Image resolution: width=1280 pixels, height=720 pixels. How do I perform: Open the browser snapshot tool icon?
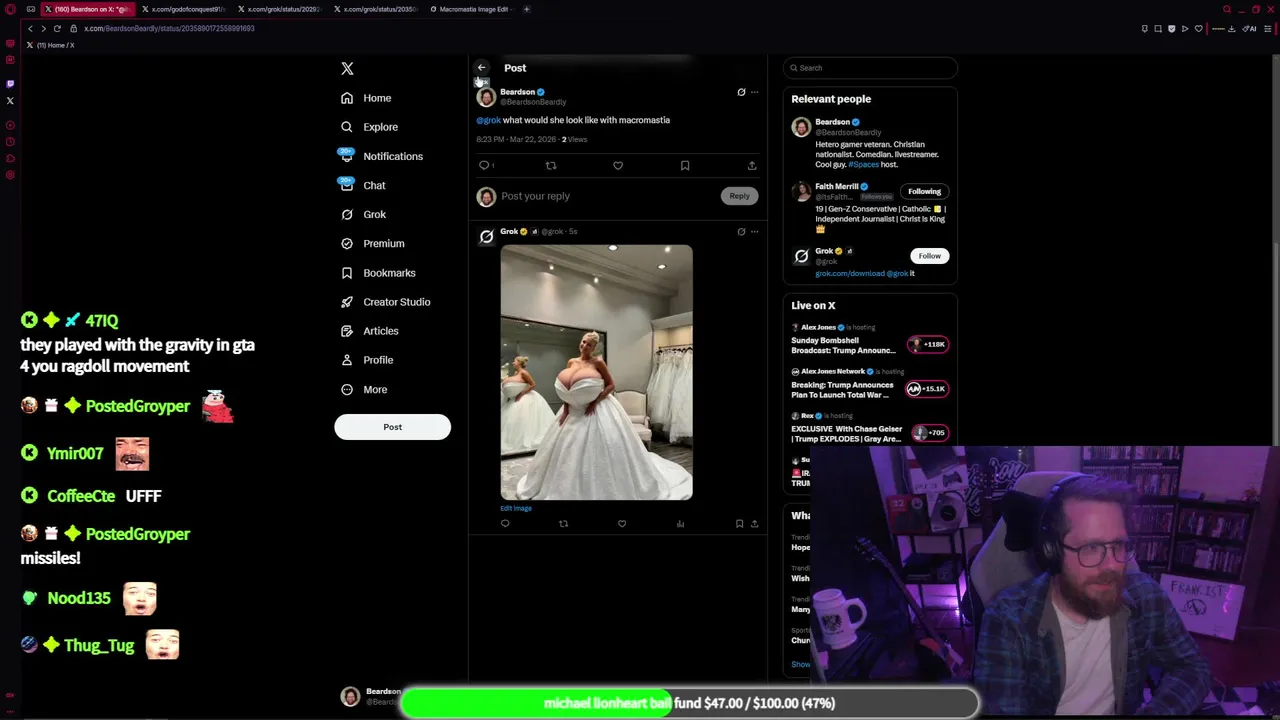(x=1158, y=28)
